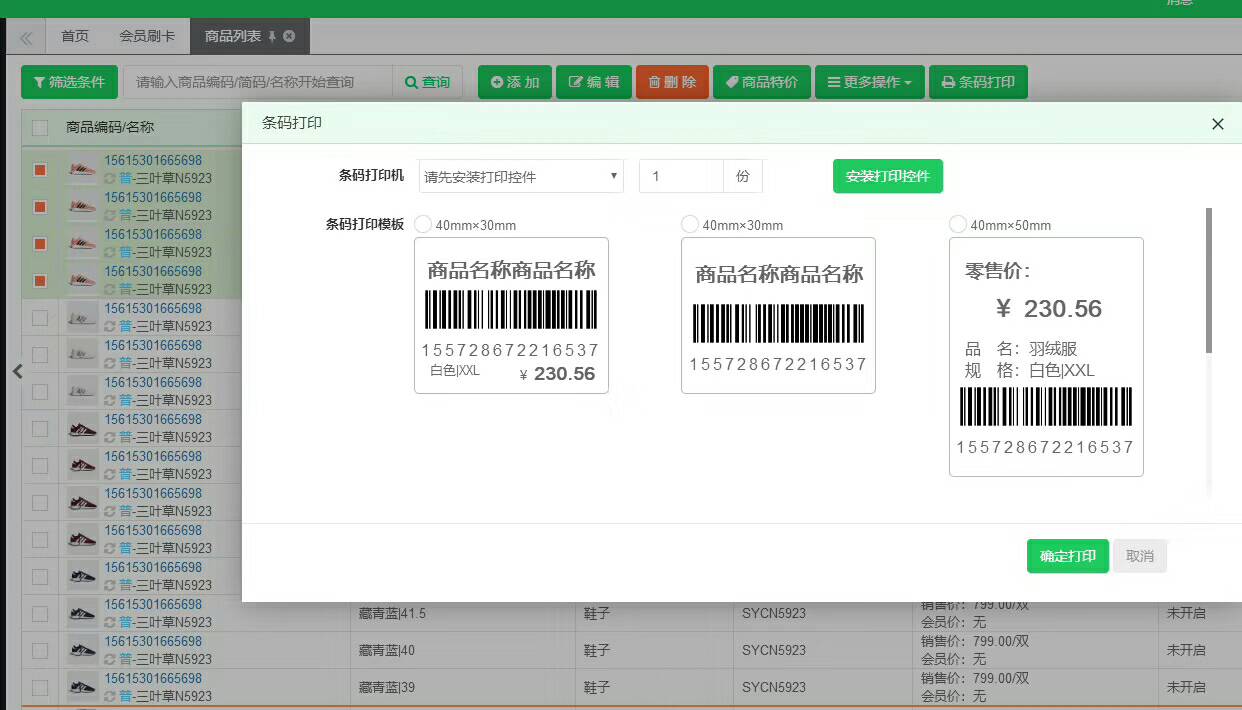Click the product search input field
This screenshot has width=1242, height=710.
click(257, 82)
